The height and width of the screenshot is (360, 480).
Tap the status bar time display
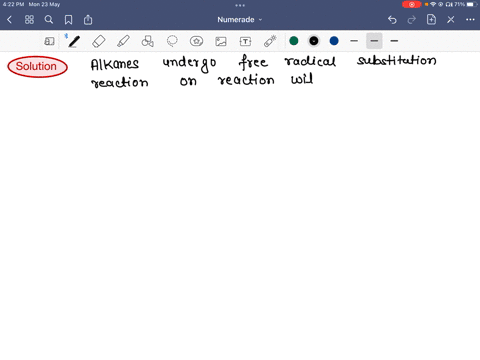pyautogui.click(x=13, y=4)
